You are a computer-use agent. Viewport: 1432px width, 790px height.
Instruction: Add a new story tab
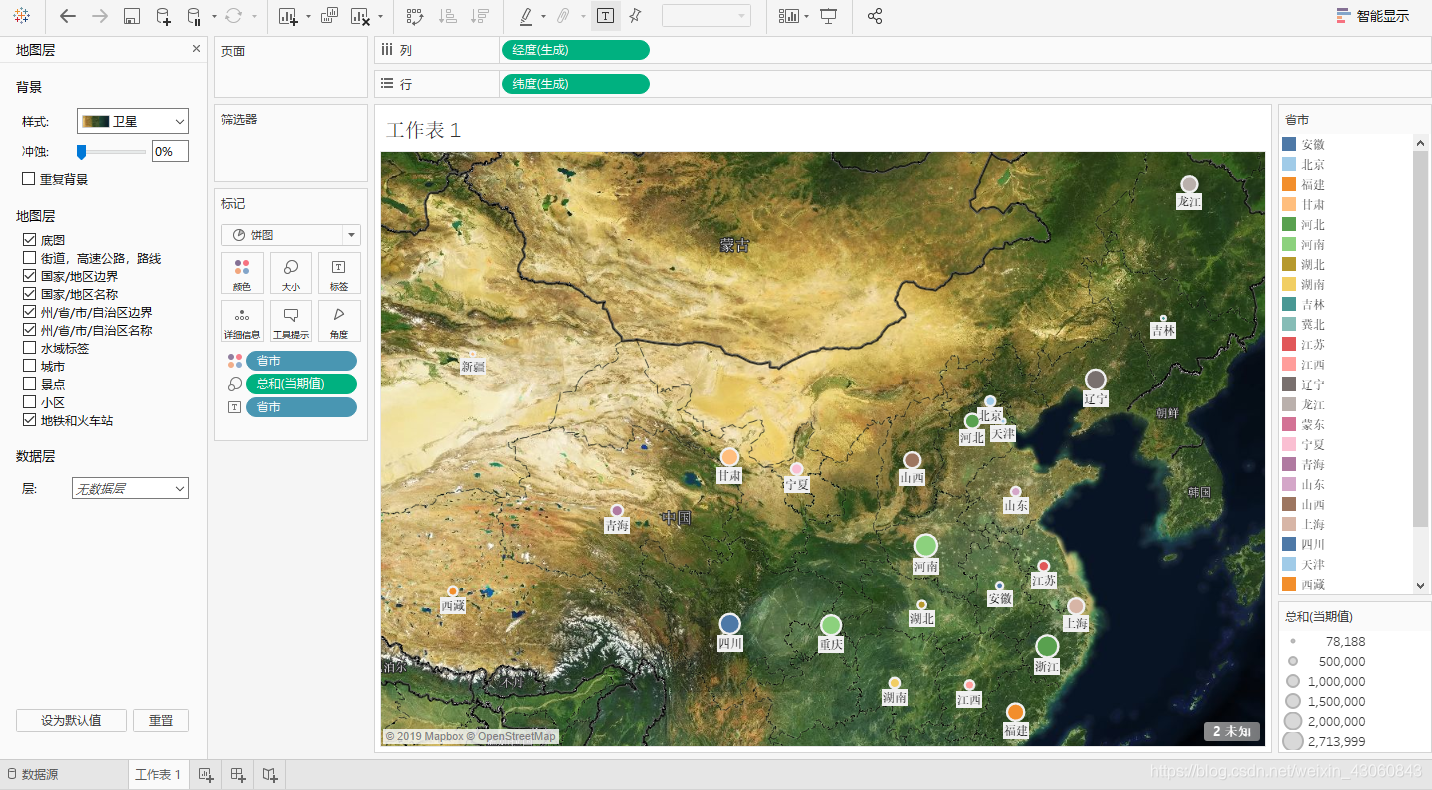coord(270,775)
